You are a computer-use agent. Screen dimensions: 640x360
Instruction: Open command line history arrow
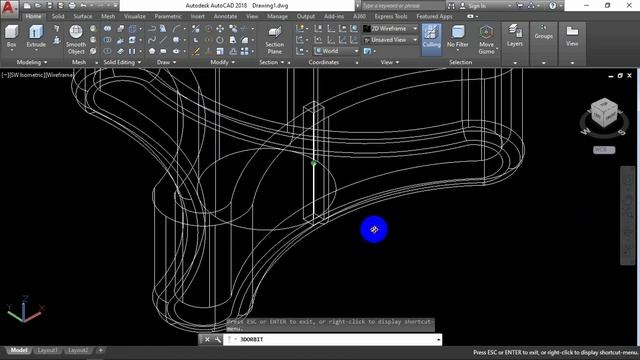pos(438,340)
